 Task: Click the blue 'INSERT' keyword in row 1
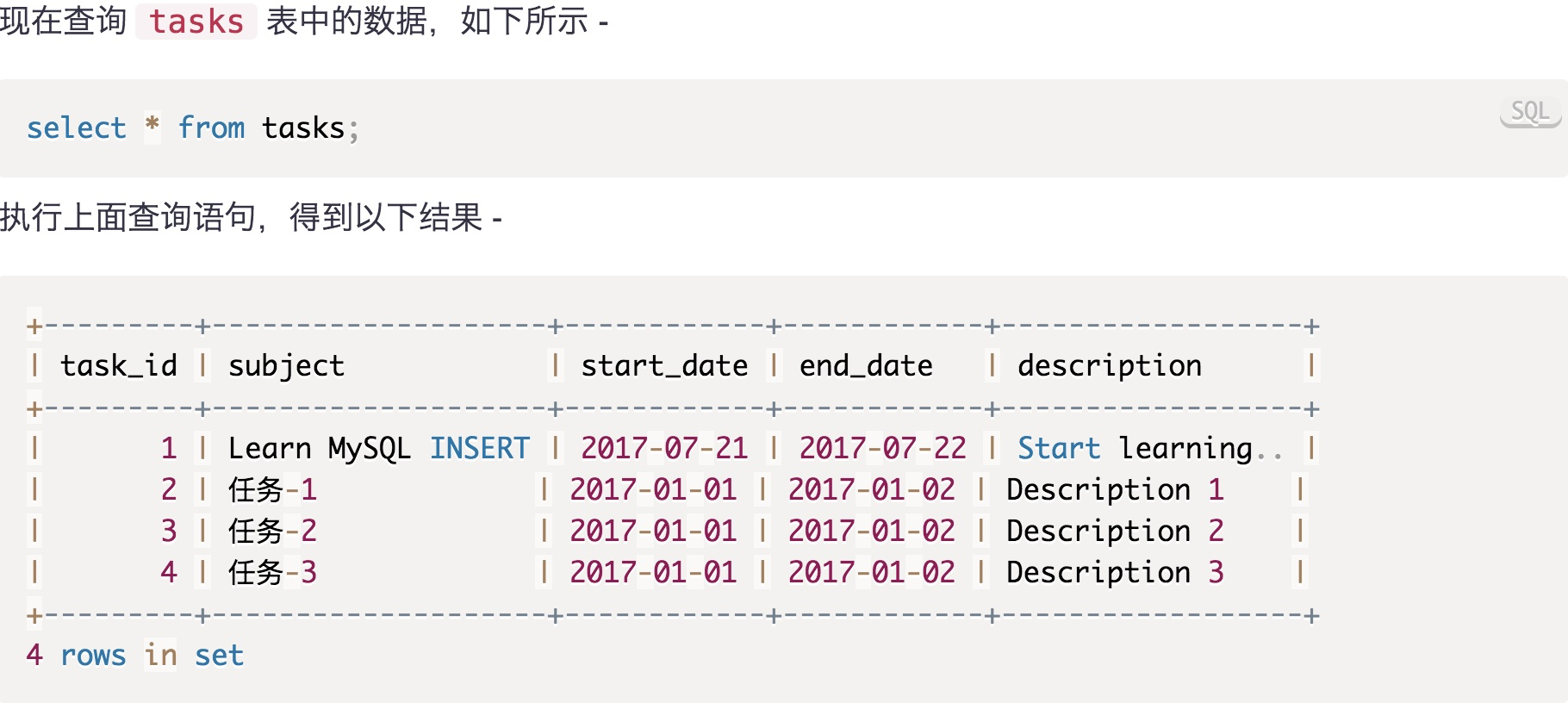pyautogui.click(x=480, y=449)
